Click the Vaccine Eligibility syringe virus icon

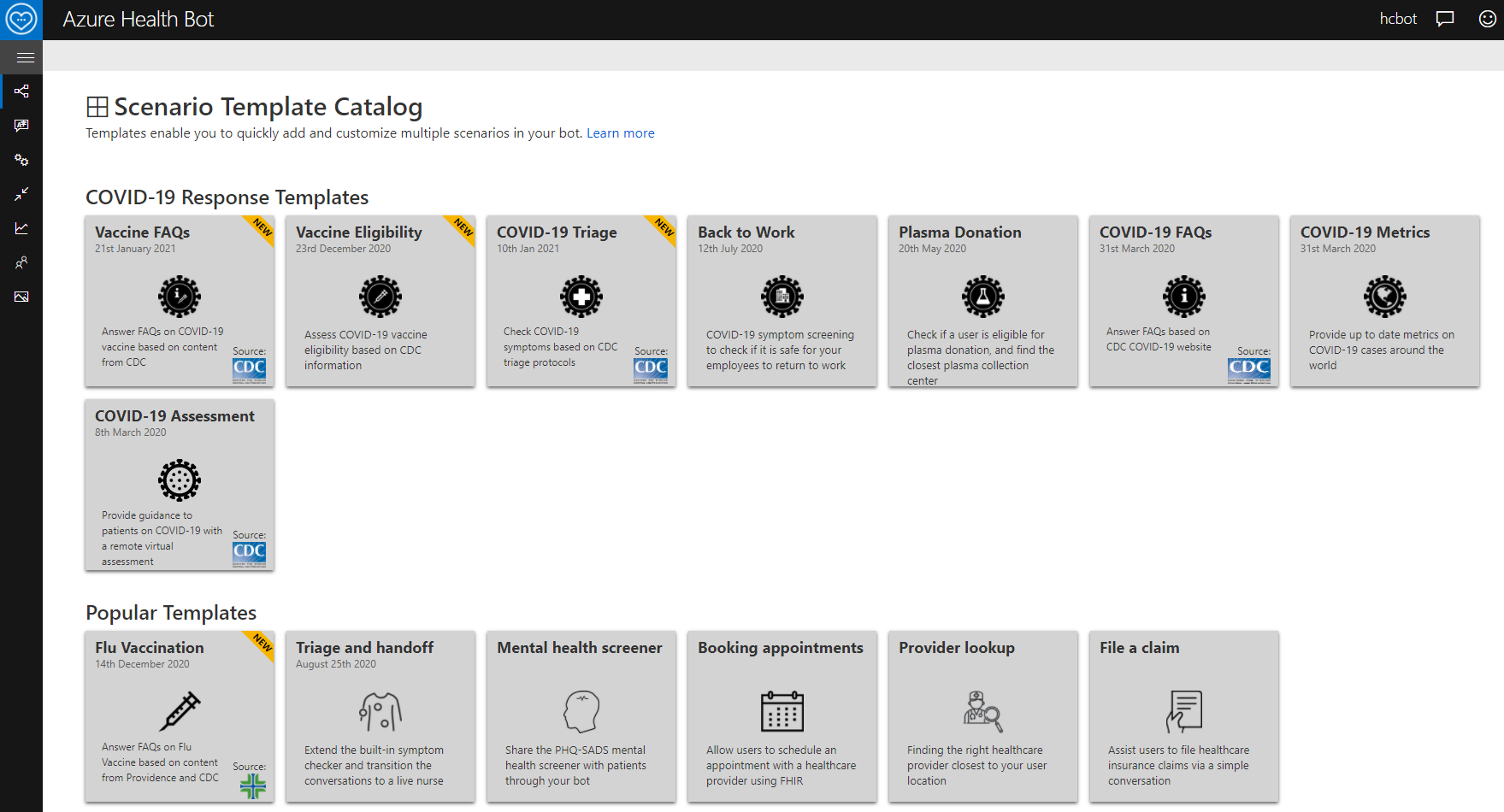[380, 297]
